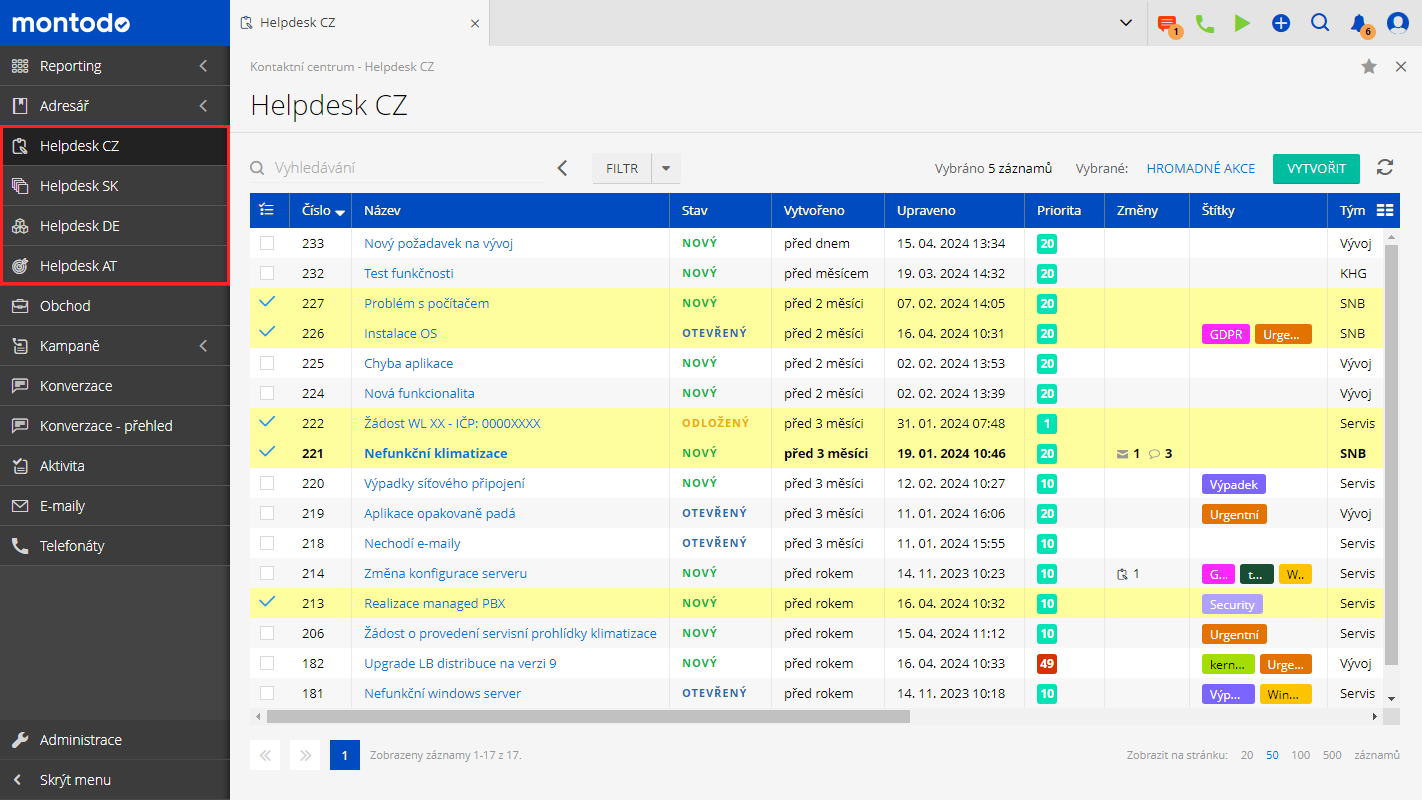The image size is (1422, 800).
Task: Open column layout settings icon
Action: click(1385, 210)
